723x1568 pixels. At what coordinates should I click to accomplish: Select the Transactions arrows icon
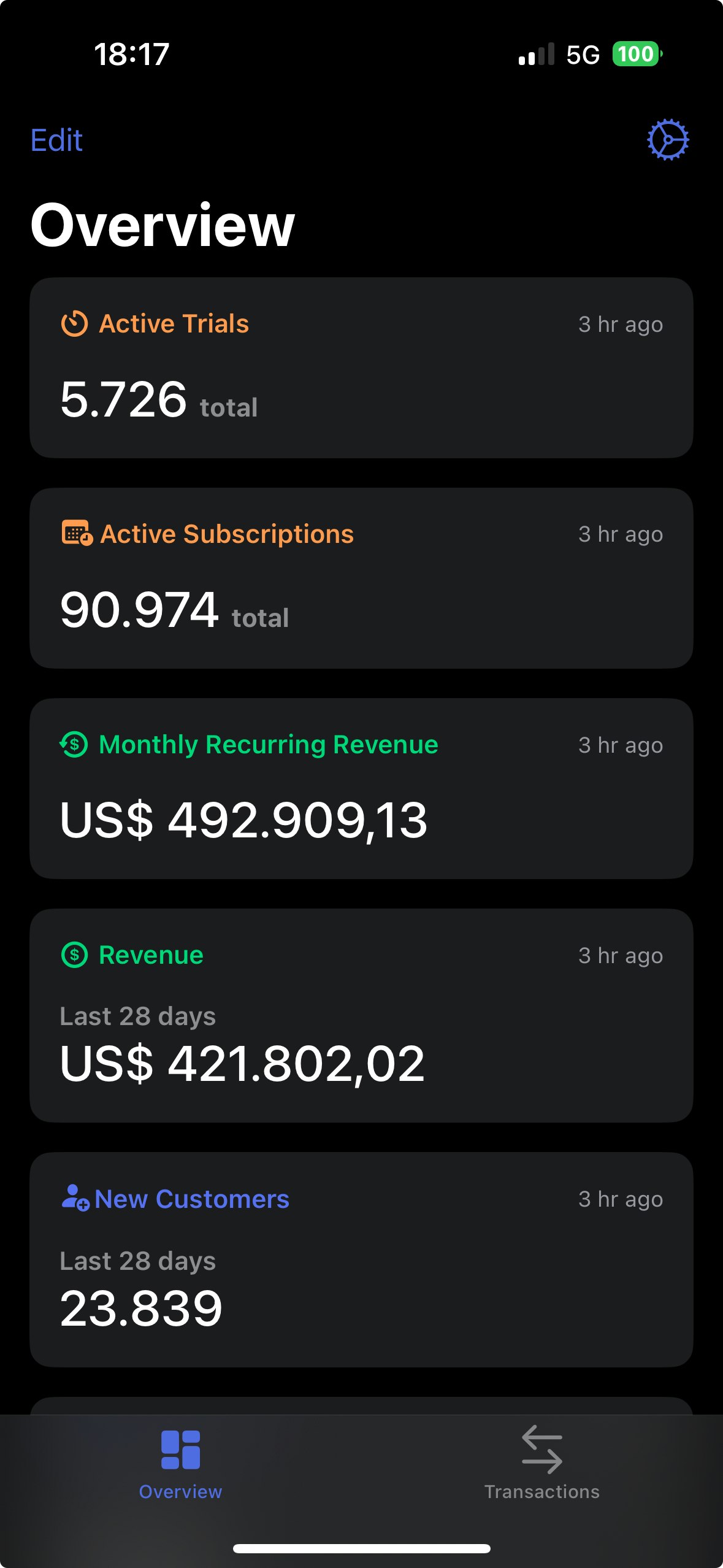pyautogui.click(x=542, y=1450)
